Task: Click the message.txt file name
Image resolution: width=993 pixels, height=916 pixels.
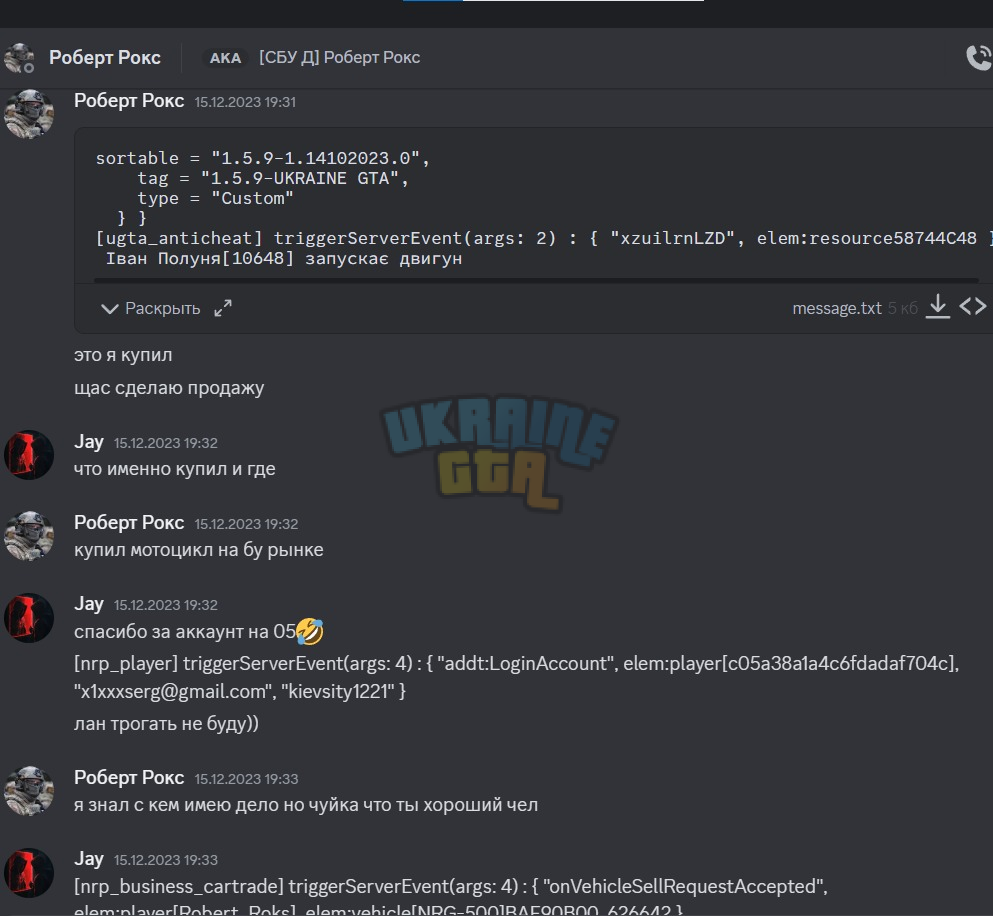Action: click(837, 309)
